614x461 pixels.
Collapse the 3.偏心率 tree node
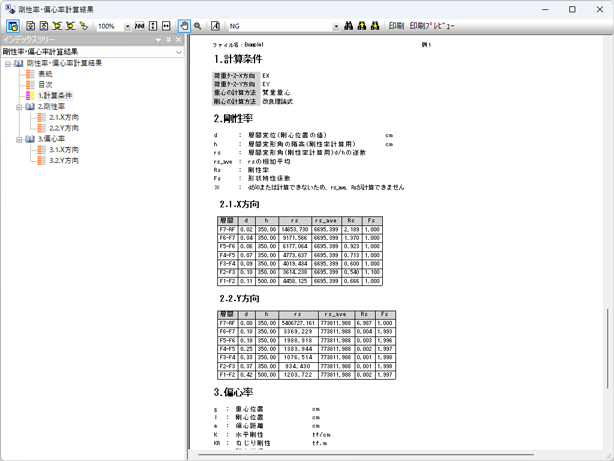(19, 139)
